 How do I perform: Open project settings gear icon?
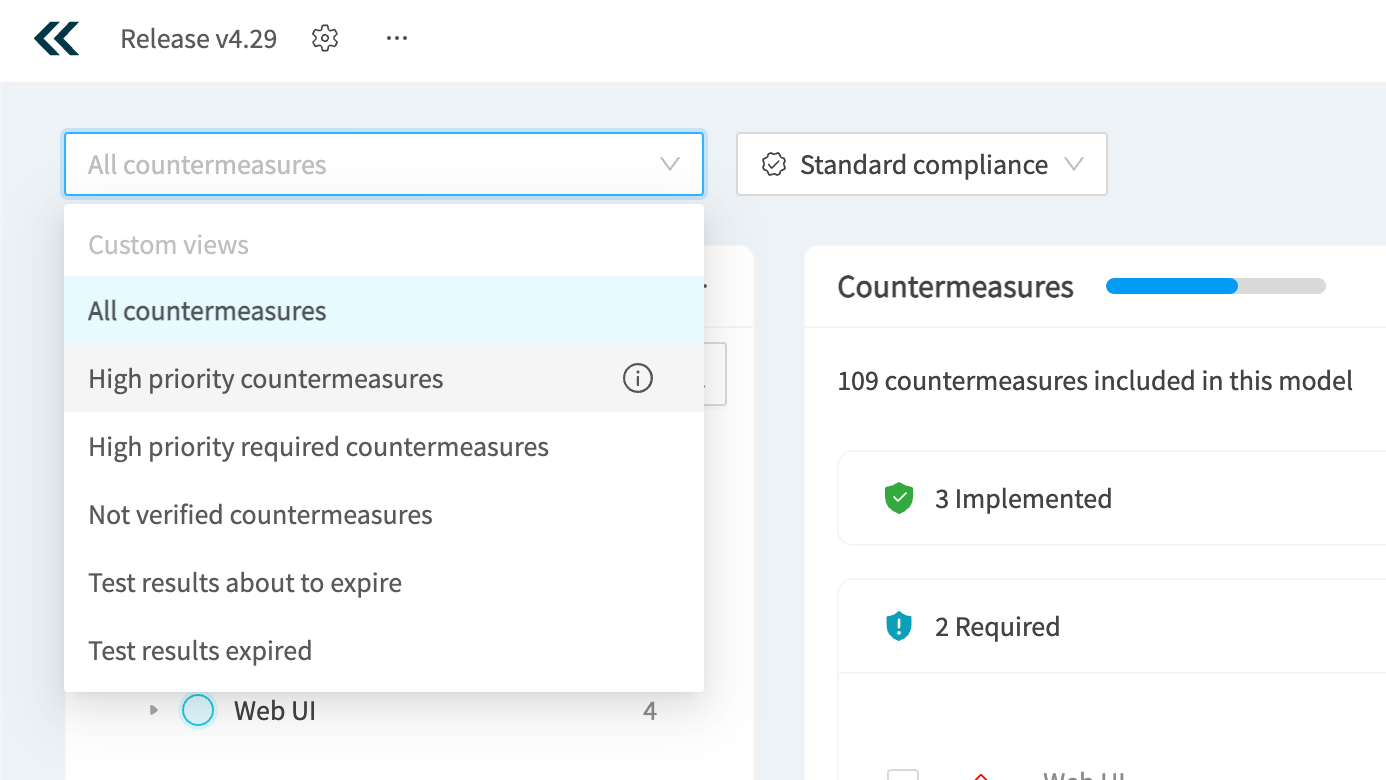[x=325, y=39]
